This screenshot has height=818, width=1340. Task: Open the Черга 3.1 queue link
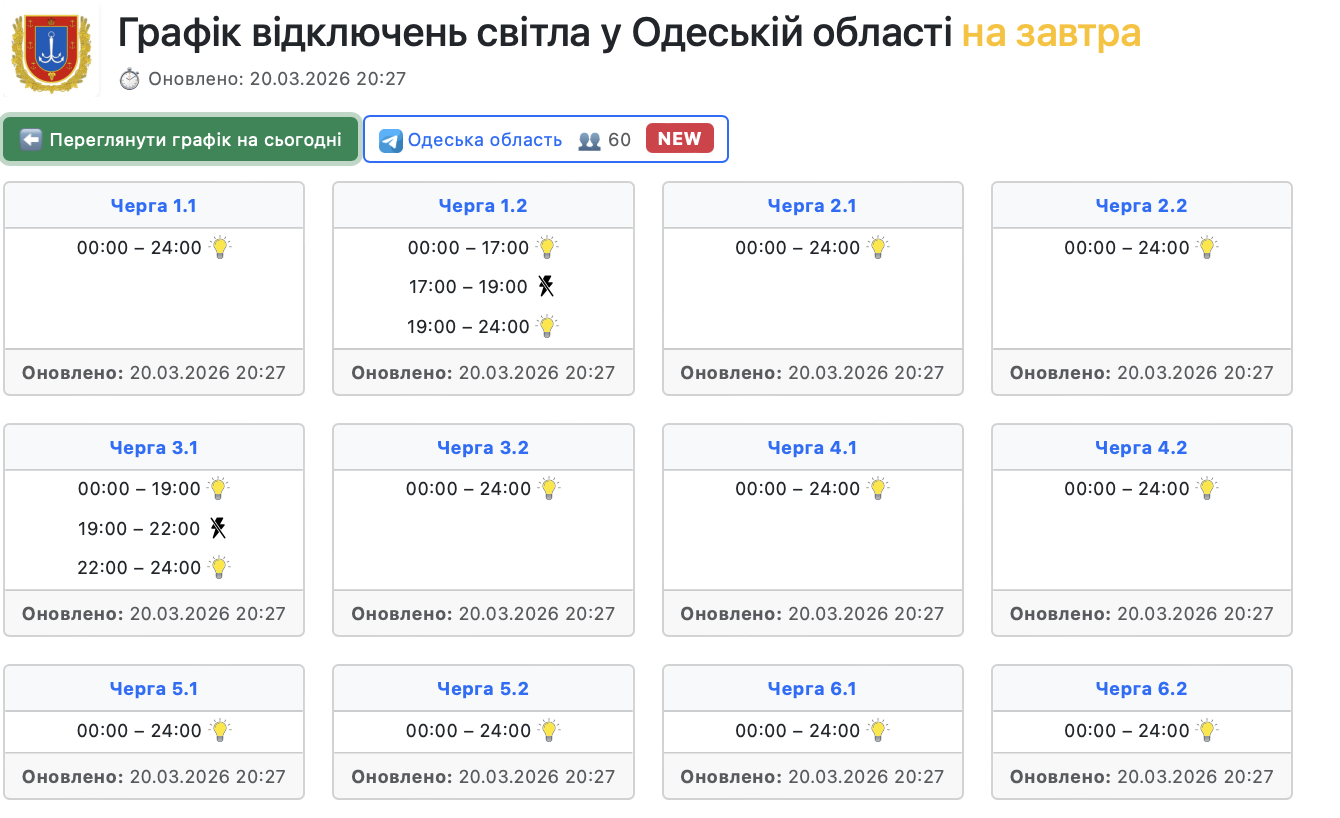click(x=154, y=448)
